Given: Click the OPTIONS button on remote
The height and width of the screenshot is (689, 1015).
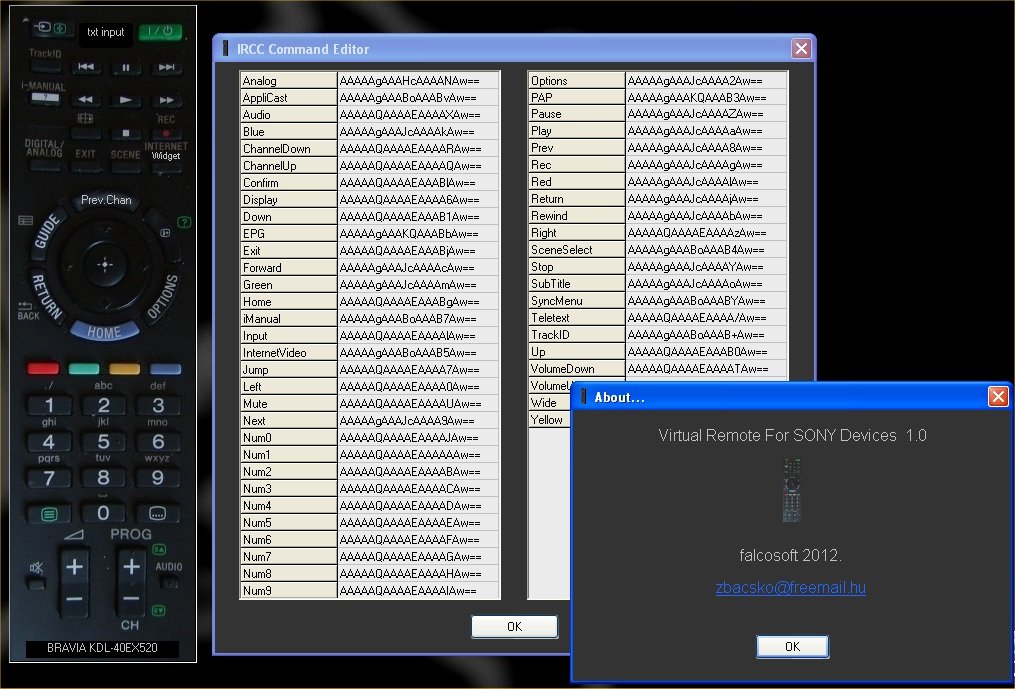Looking at the screenshot, I should (161, 297).
